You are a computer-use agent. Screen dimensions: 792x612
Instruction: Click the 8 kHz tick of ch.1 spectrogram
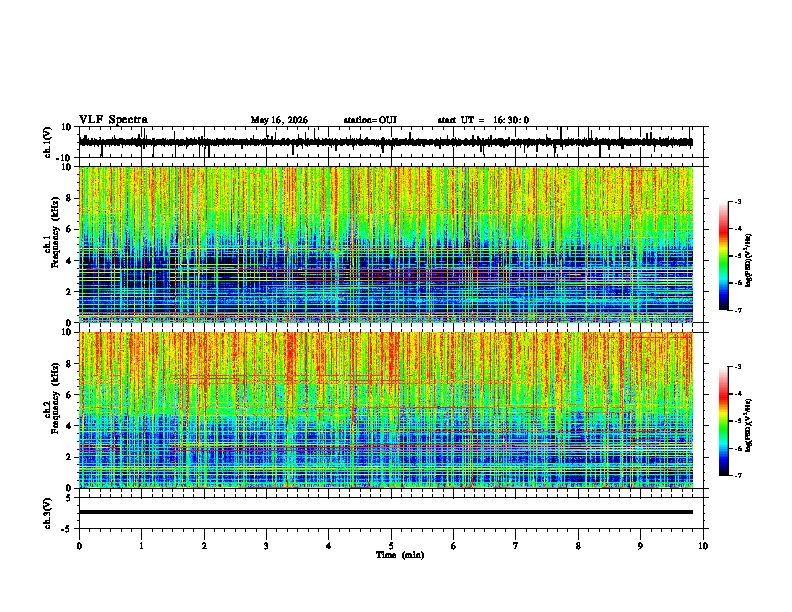point(70,198)
